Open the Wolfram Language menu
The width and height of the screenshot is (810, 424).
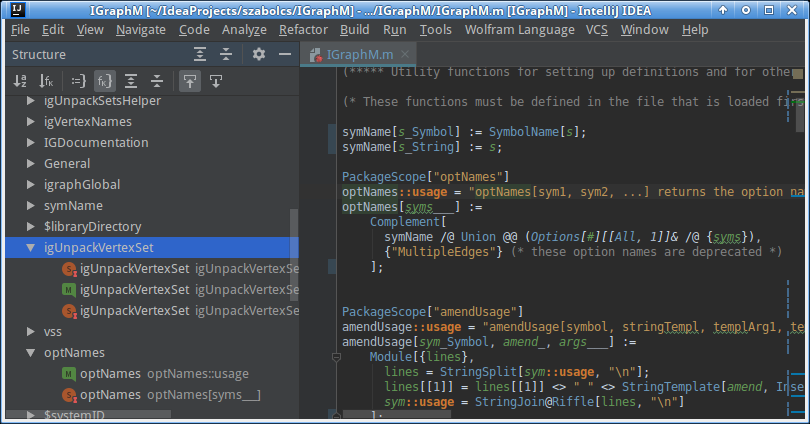520,30
